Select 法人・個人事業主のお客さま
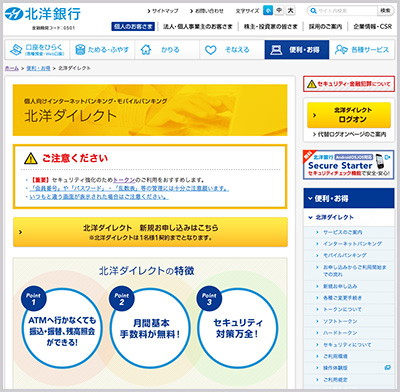Screen dimensions: 400x392 click(197, 26)
